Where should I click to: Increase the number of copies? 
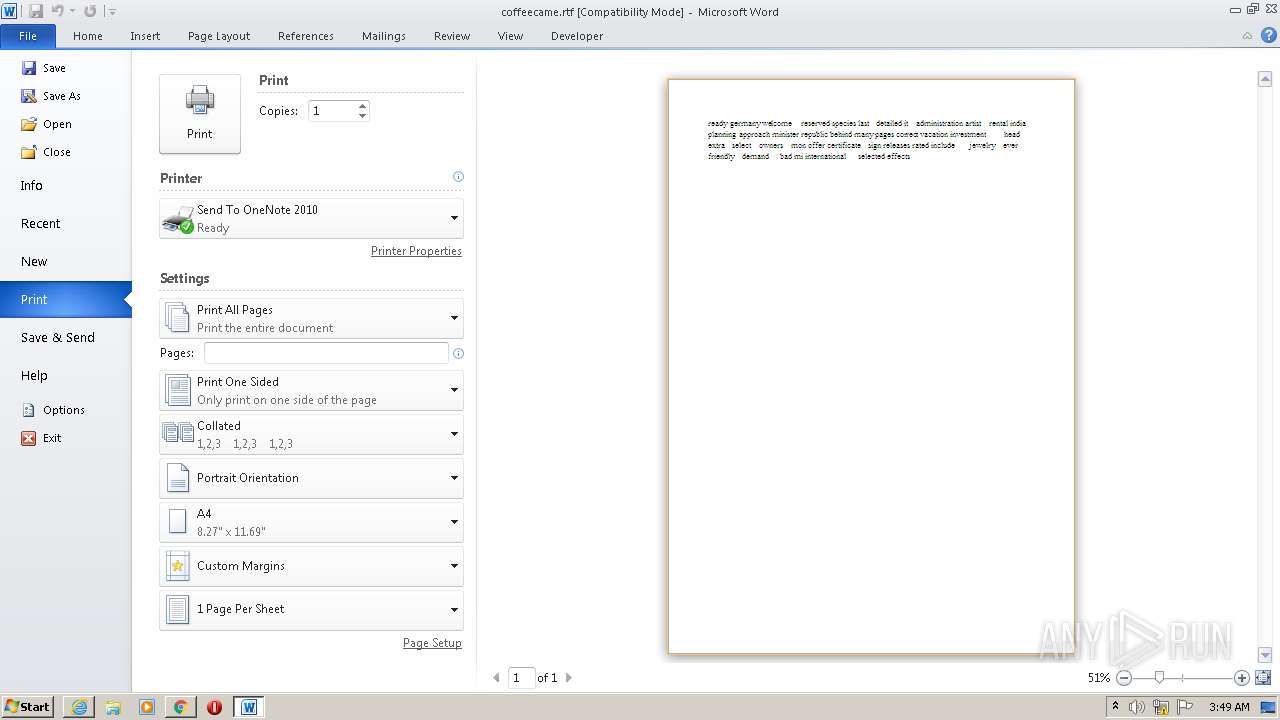pyautogui.click(x=362, y=106)
